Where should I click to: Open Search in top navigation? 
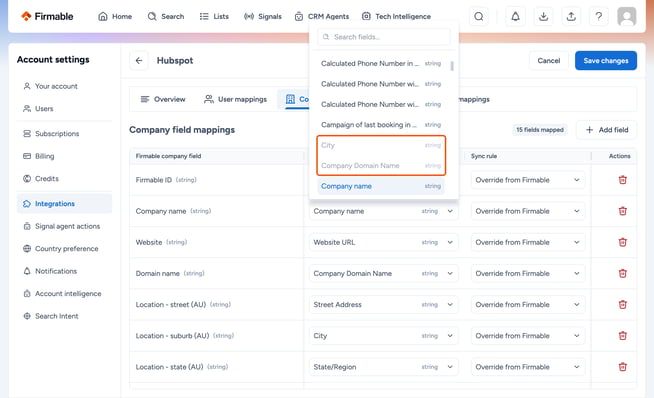[166, 16]
